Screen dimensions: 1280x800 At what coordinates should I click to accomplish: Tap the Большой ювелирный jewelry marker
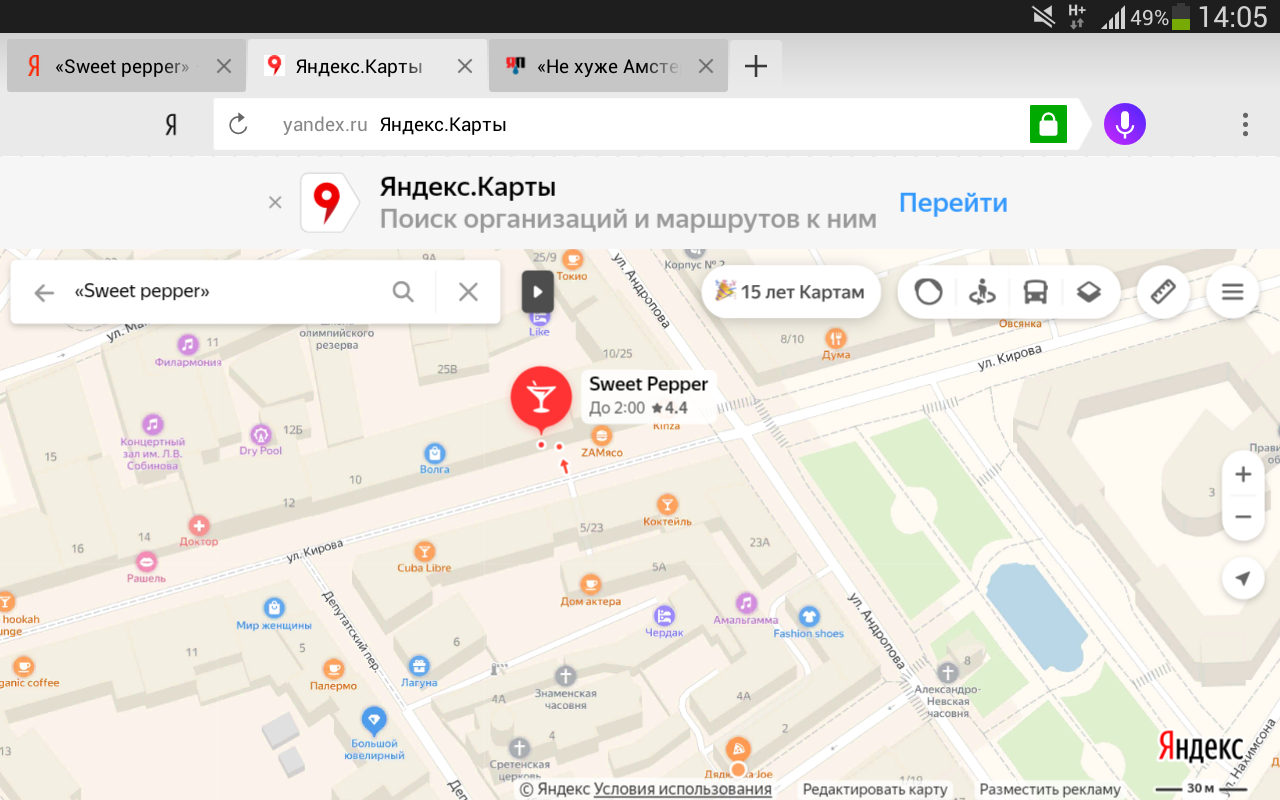pos(374,720)
